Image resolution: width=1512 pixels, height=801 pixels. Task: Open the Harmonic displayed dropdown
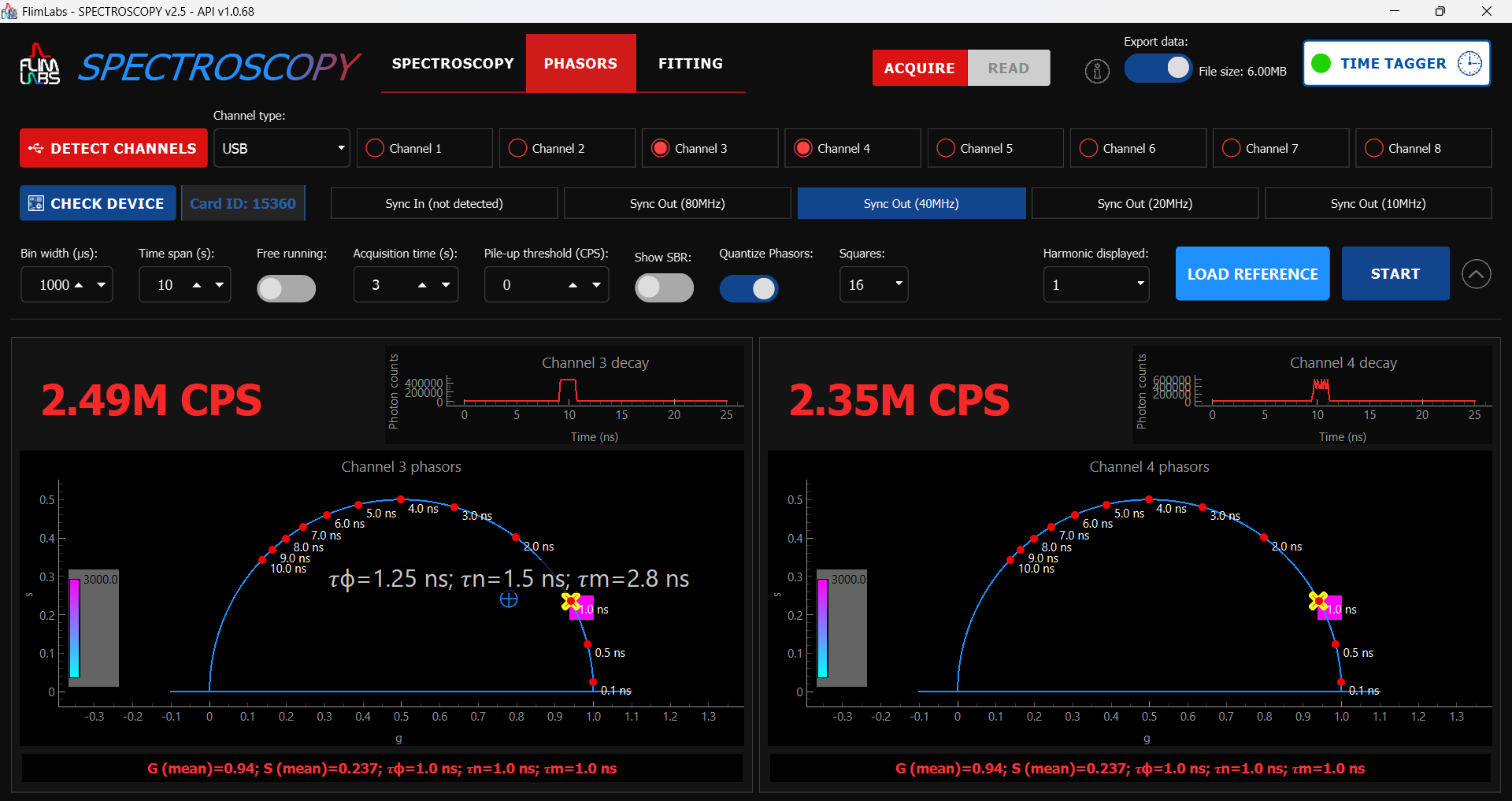pos(1096,284)
